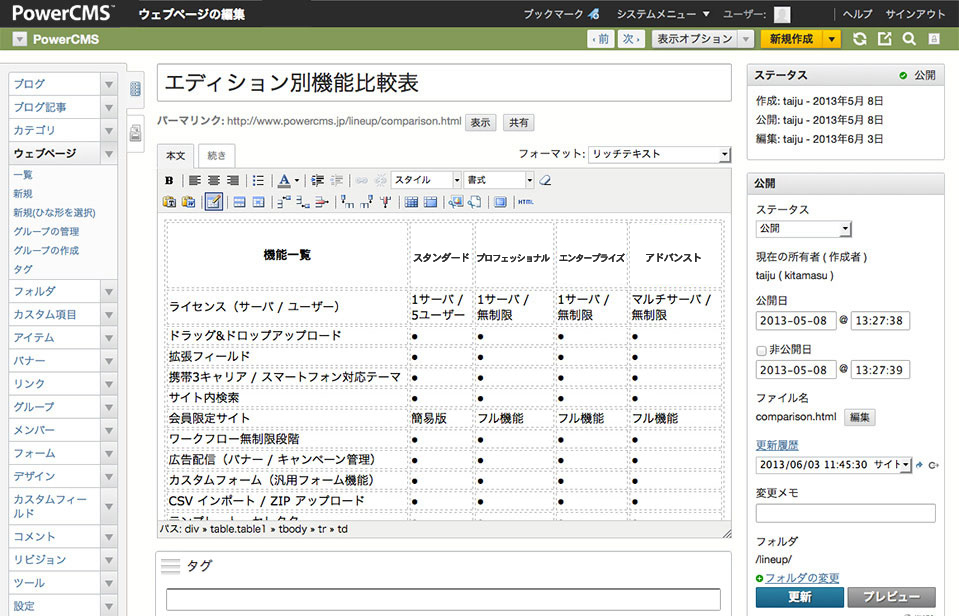Click the paste as plain text icon

169,202
